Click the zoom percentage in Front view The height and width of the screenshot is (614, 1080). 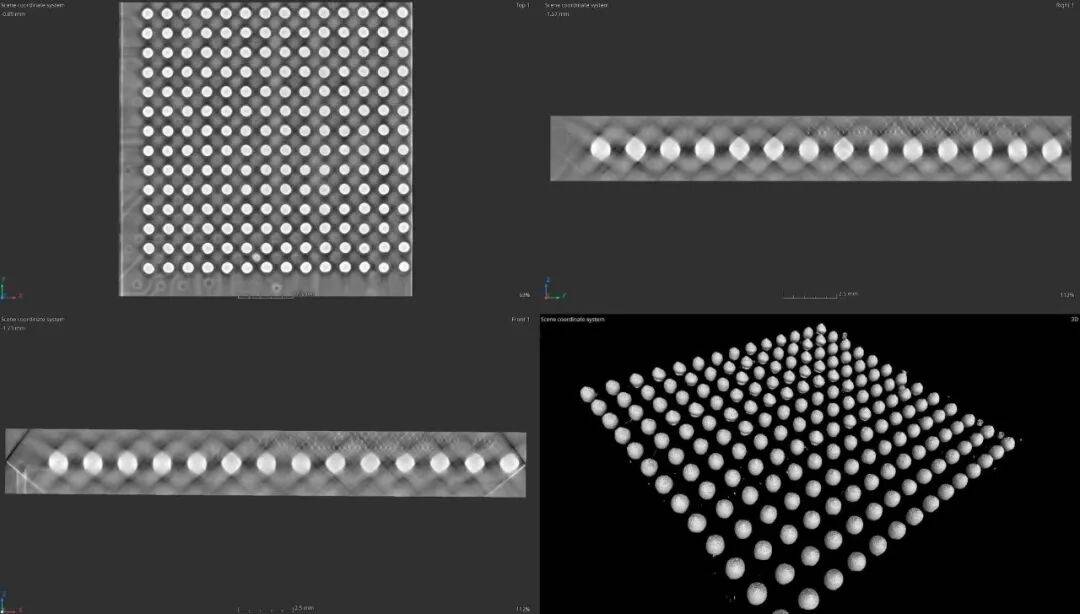[x=523, y=608]
